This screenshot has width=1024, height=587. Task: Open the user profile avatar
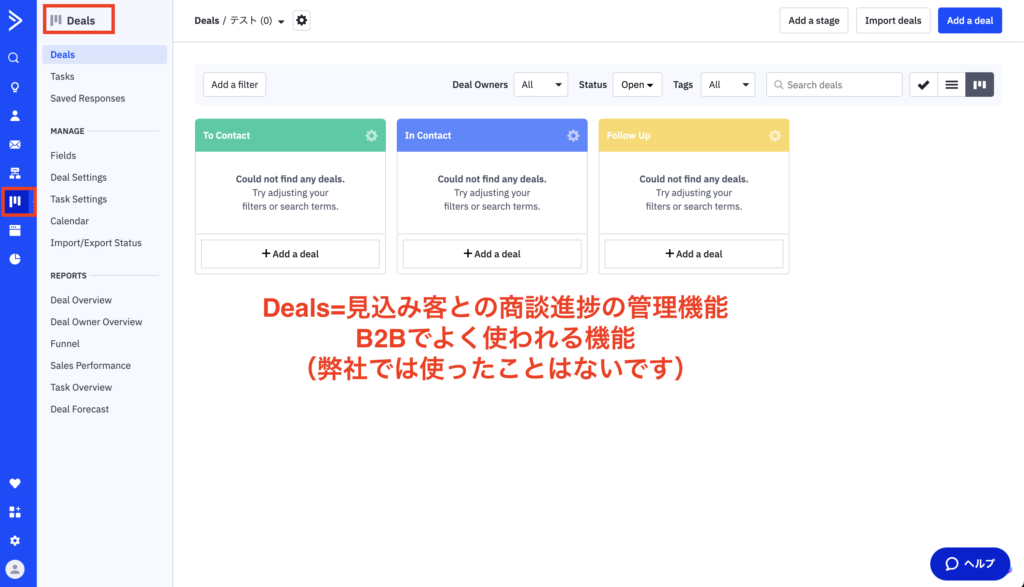click(x=14, y=569)
